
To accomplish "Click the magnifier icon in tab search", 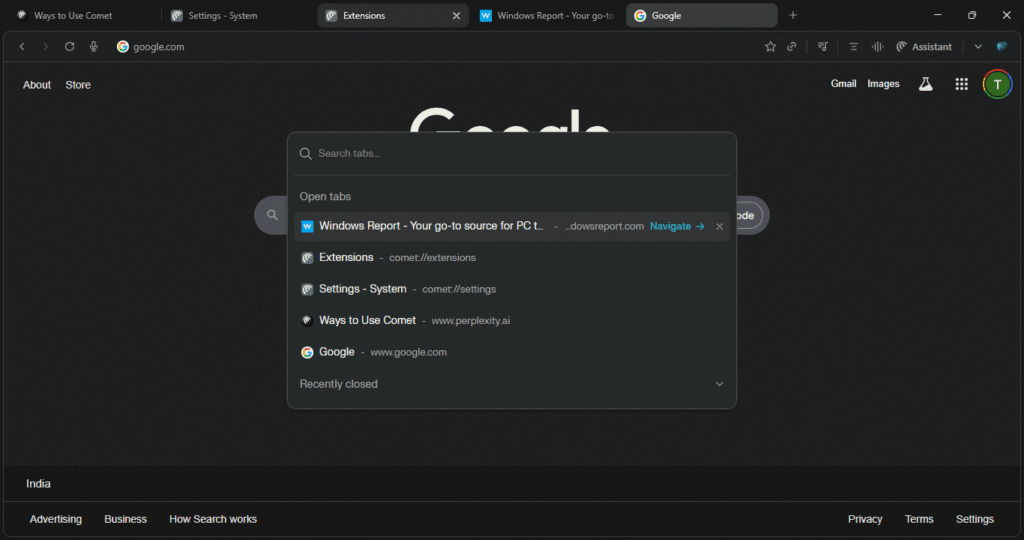I will pos(306,153).
